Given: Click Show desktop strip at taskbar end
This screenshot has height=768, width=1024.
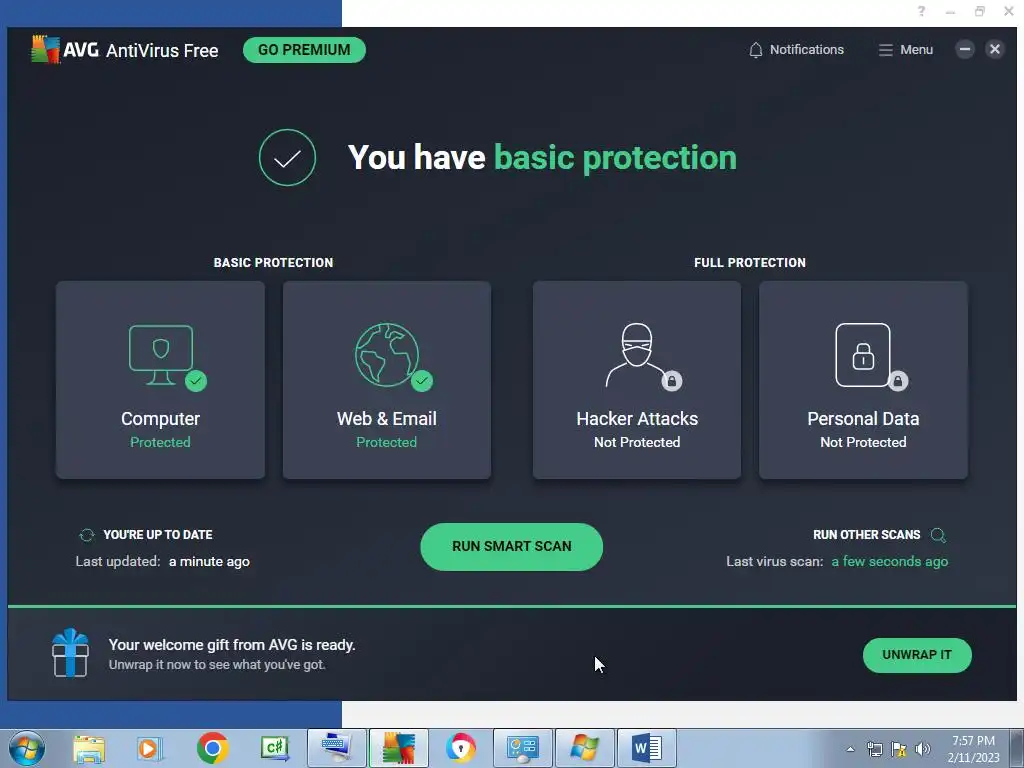Looking at the screenshot, I should 1017,748.
